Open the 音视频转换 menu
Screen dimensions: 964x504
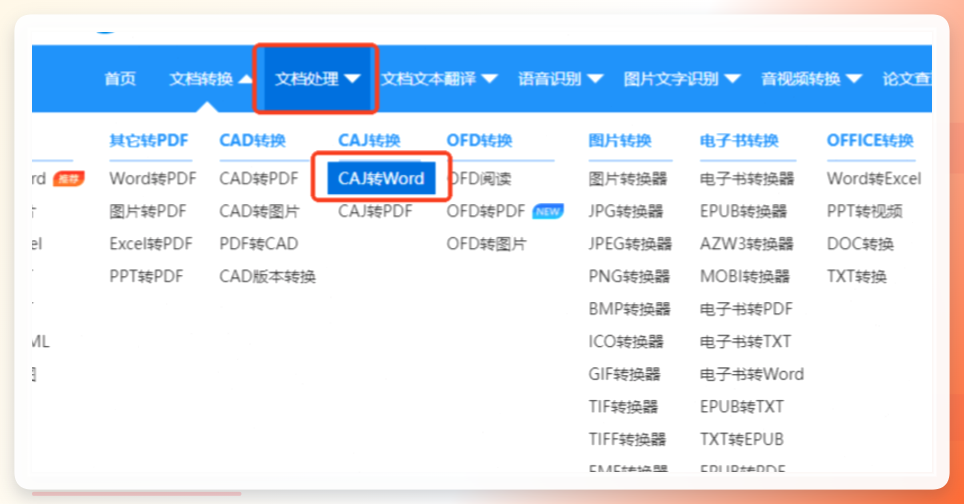pos(800,79)
